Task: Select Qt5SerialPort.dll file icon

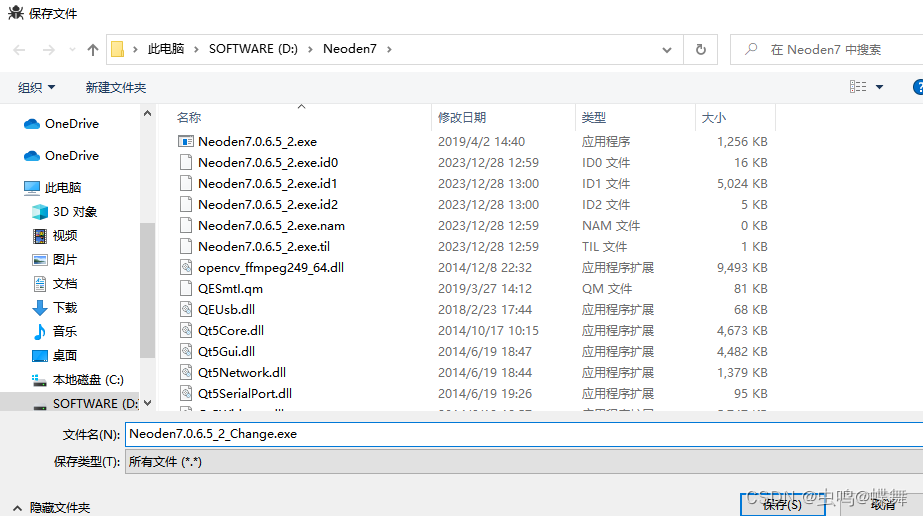Action: tap(186, 394)
